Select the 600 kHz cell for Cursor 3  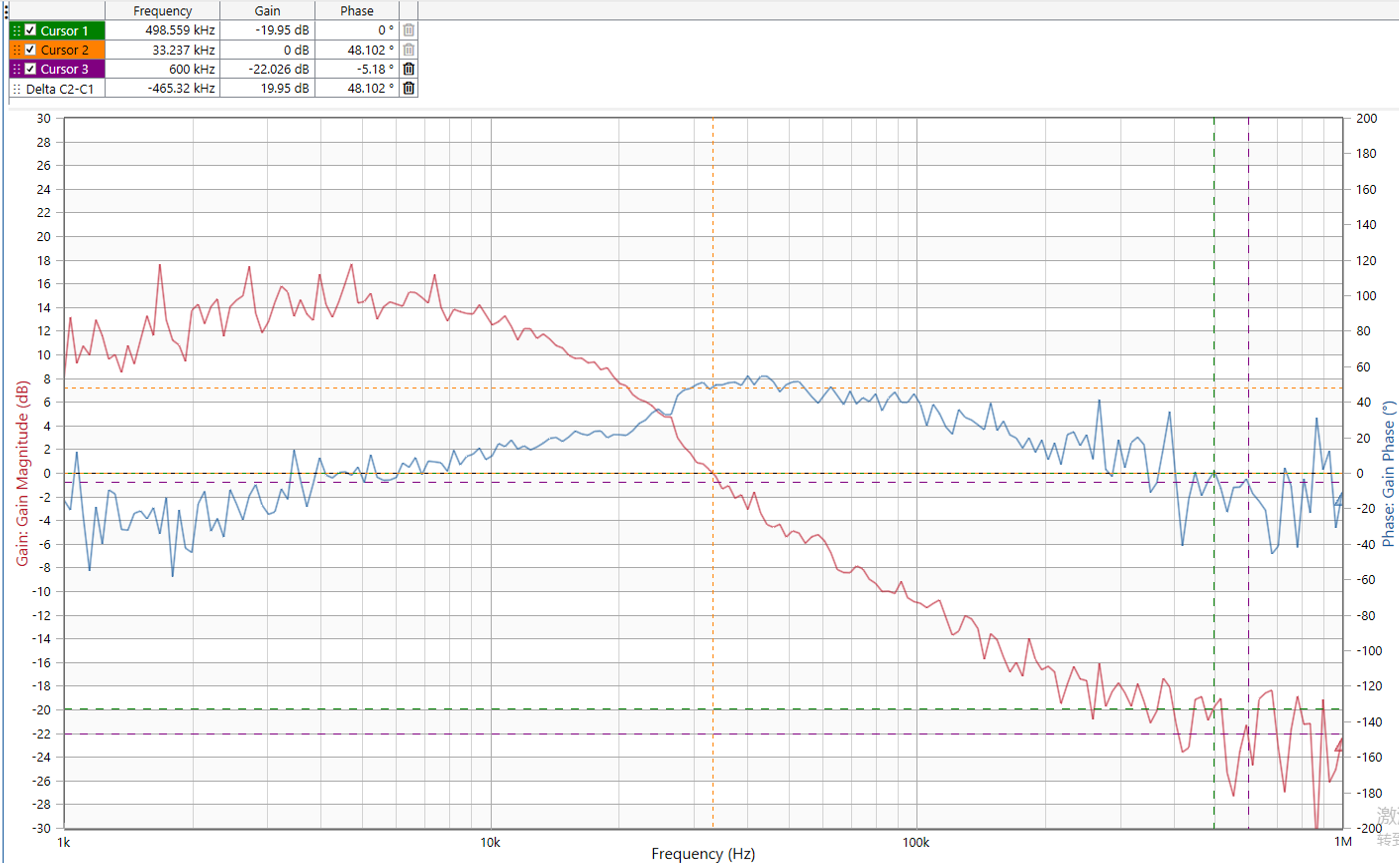pyautogui.click(x=194, y=69)
